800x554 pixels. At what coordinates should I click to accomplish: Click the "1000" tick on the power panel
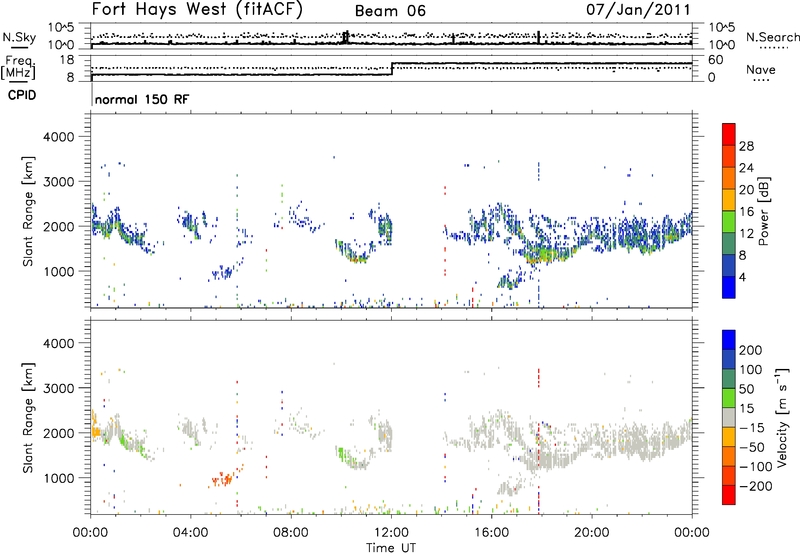(59, 271)
